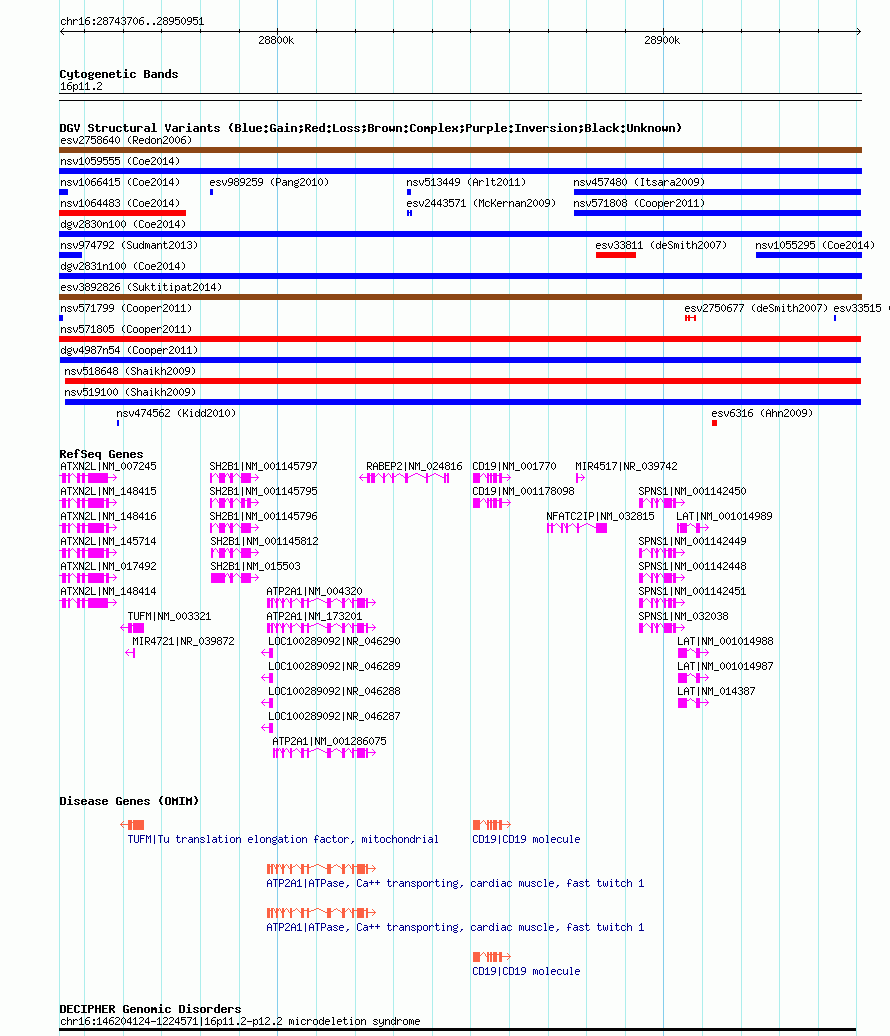Select the ATXN2L|NM_017492 label
The width and height of the screenshot is (890, 1036).
(108, 566)
